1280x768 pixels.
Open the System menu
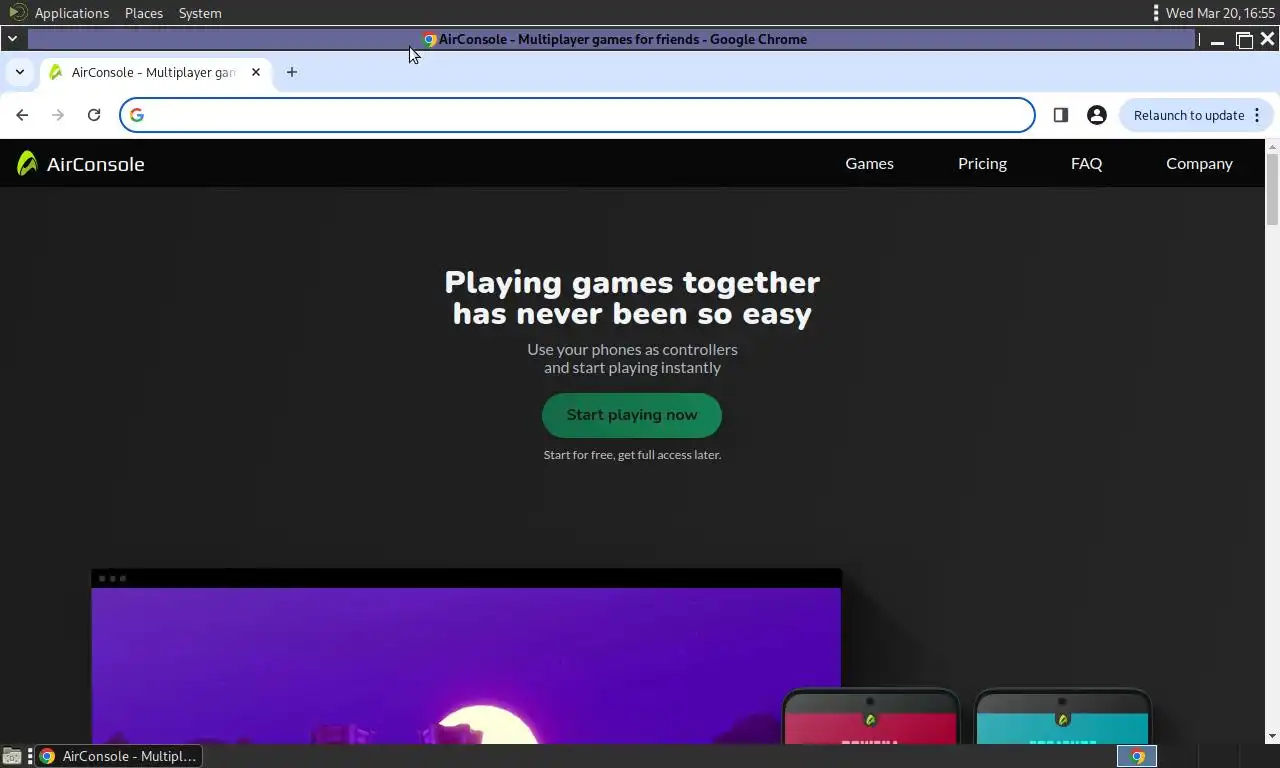[x=200, y=13]
